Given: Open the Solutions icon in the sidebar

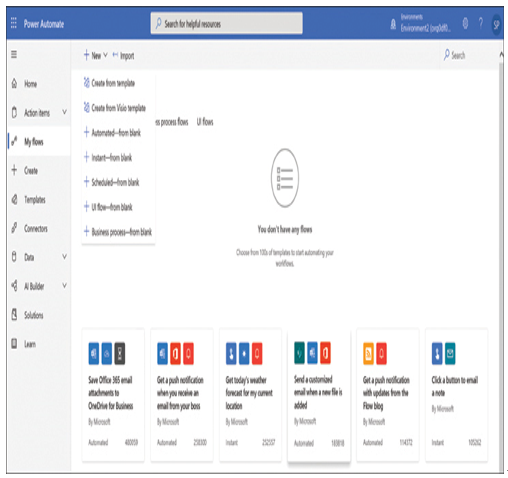Looking at the screenshot, I should pyautogui.click(x=14, y=315).
